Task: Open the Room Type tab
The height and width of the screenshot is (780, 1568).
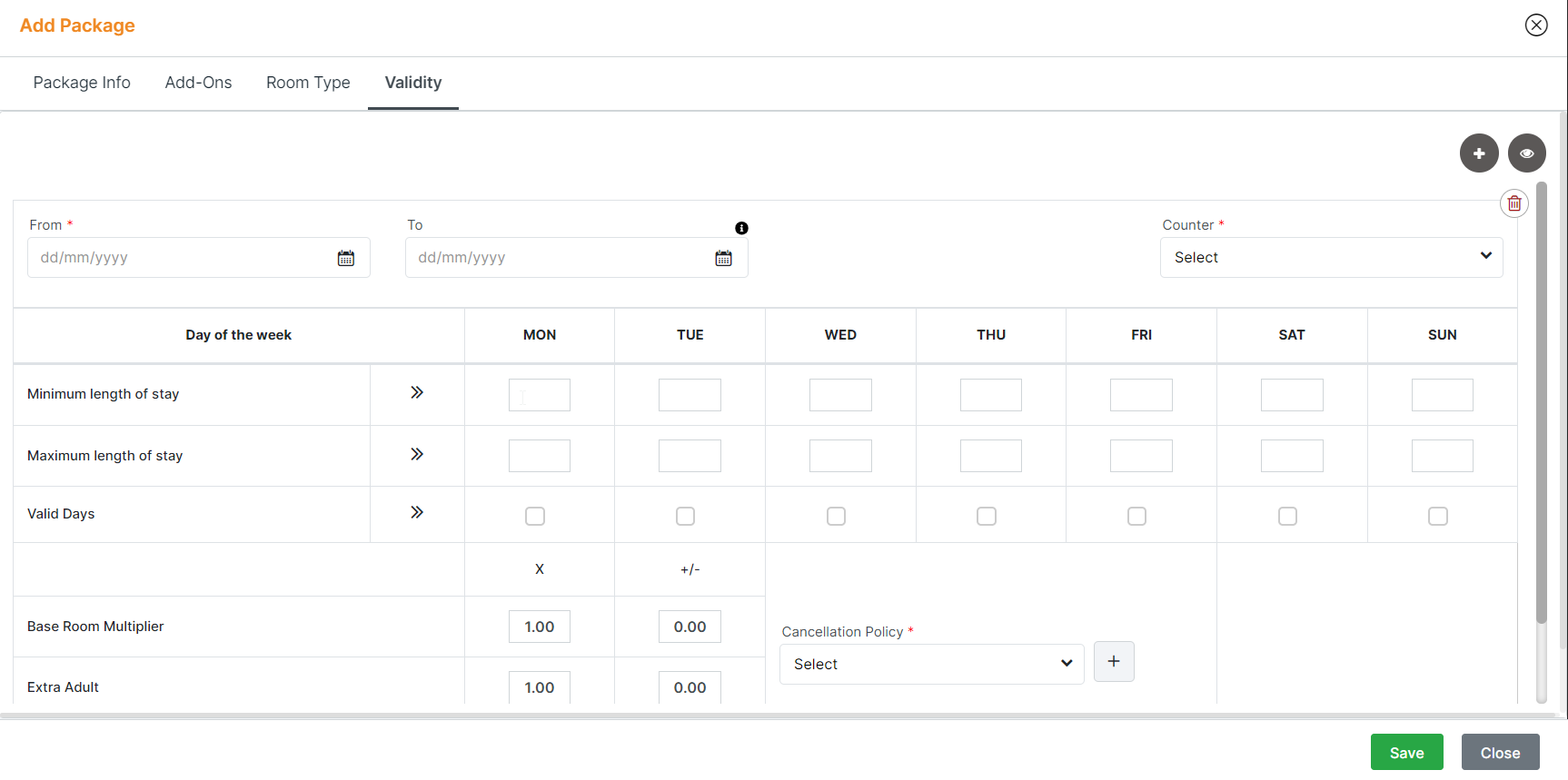Action: click(x=308, y=83)
